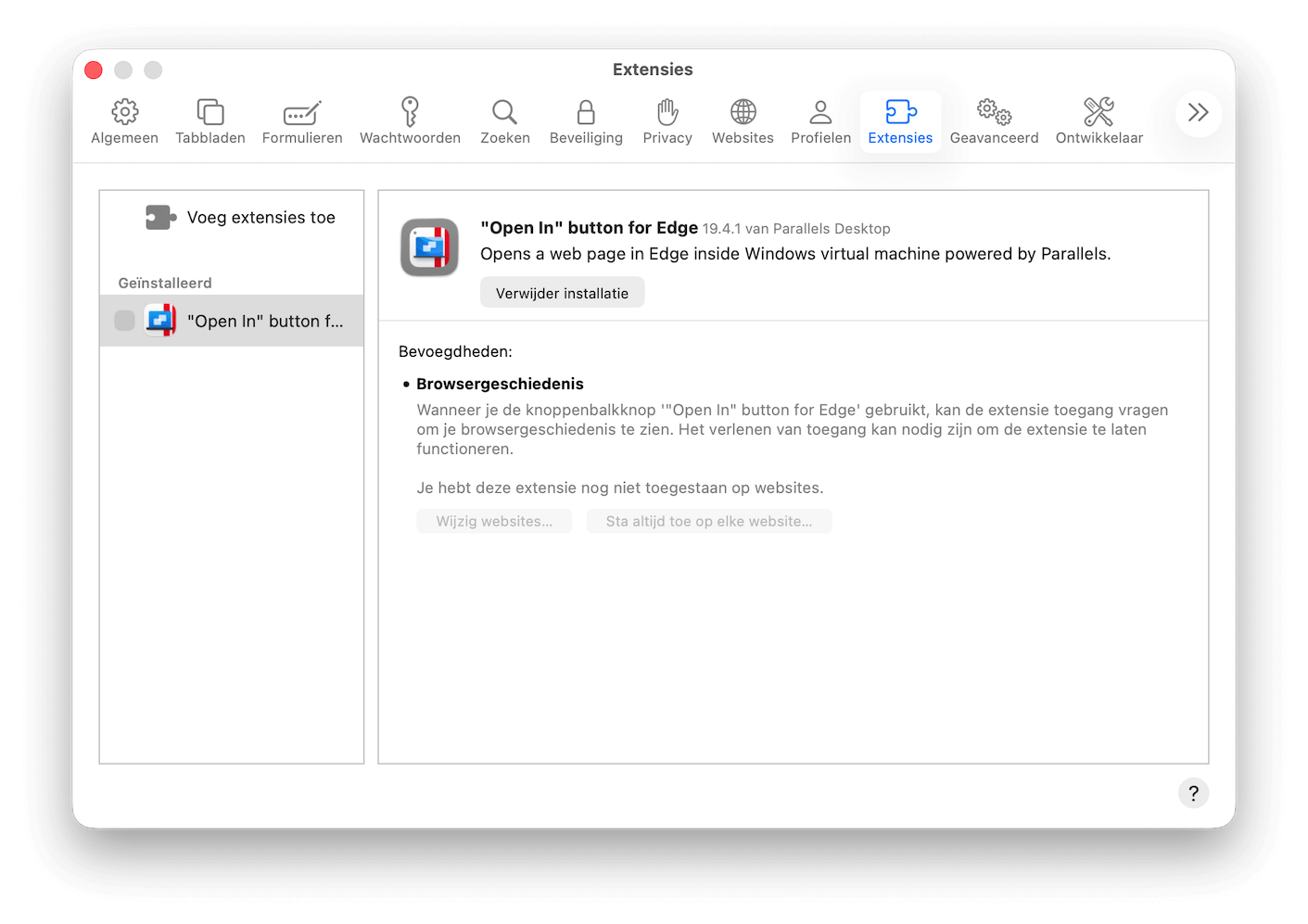Click Sta altijd toe op elke website button

[709, 521]
